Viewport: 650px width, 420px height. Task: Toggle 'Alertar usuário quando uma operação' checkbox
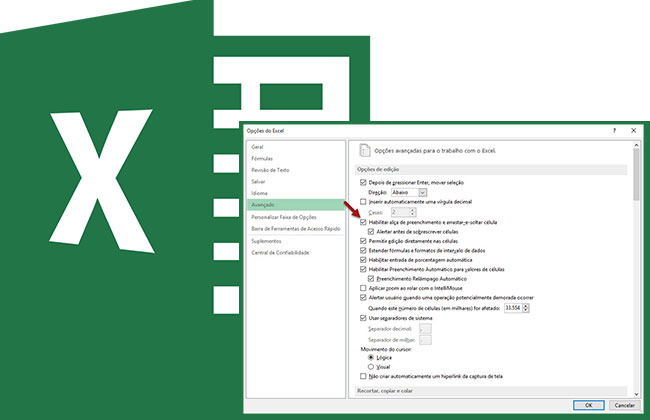click(x=363, y=298)
